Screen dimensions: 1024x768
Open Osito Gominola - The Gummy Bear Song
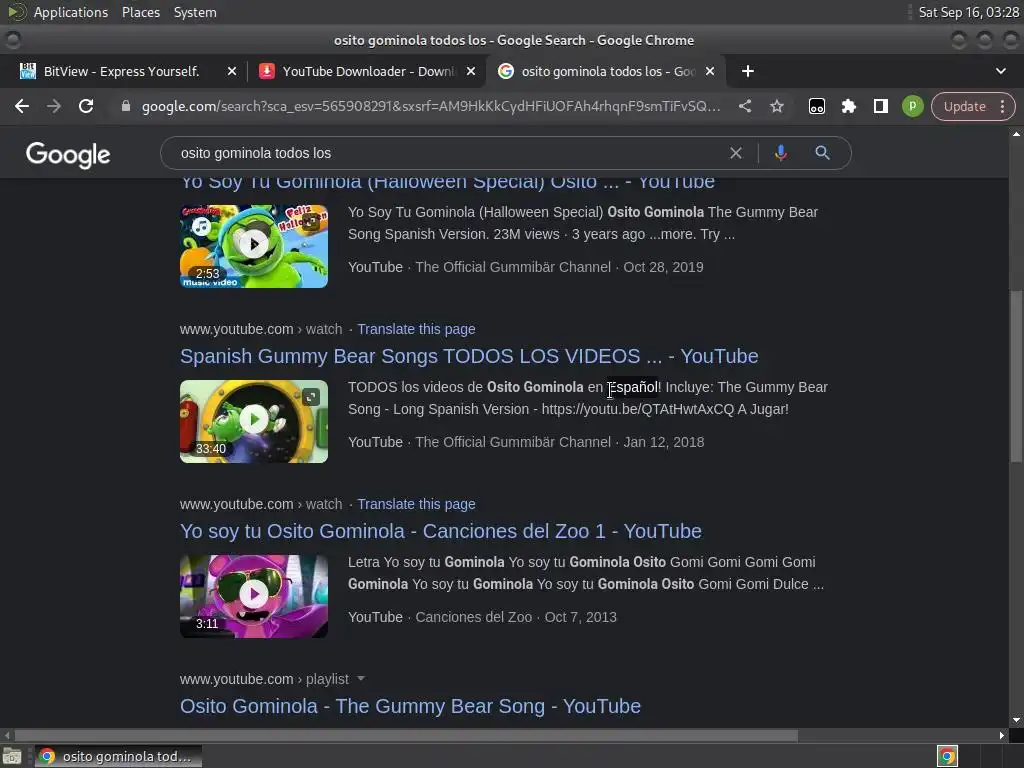pyautogui.click(x=410, y=706)
